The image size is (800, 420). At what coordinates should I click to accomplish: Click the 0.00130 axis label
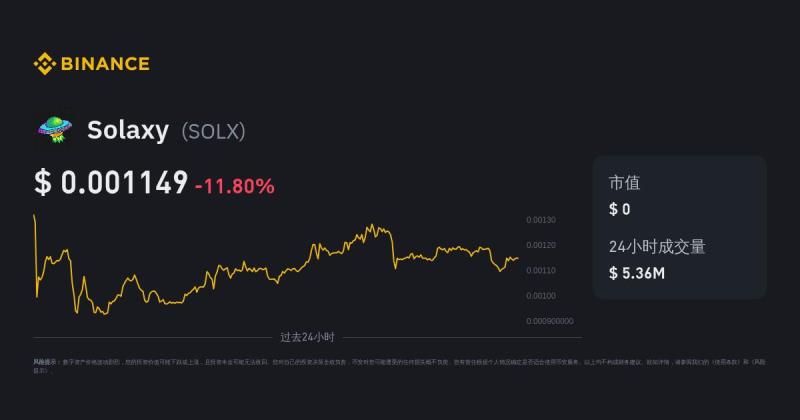pos(541,220)
